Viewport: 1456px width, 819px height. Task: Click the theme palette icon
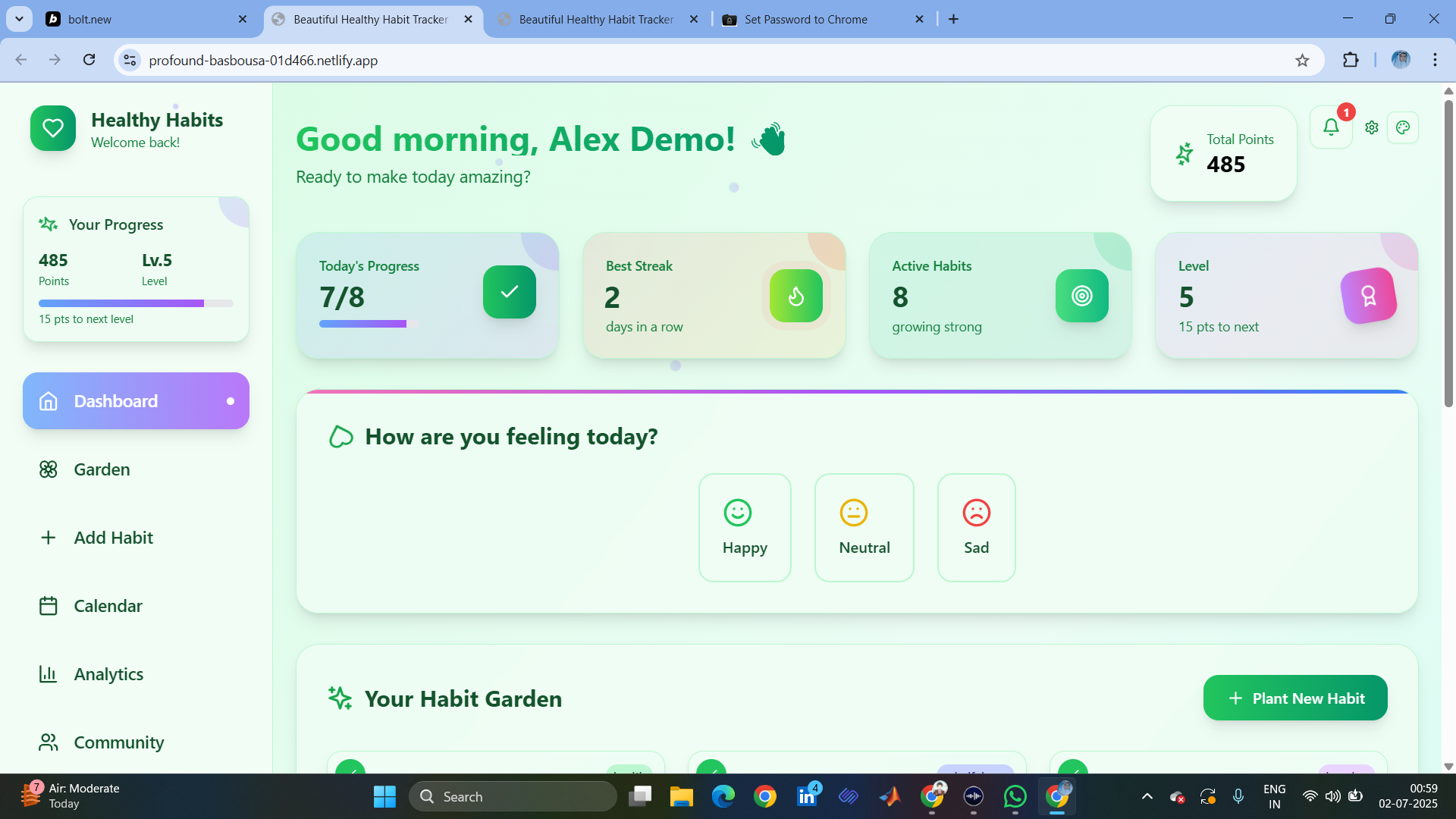tap(1402, 127)
